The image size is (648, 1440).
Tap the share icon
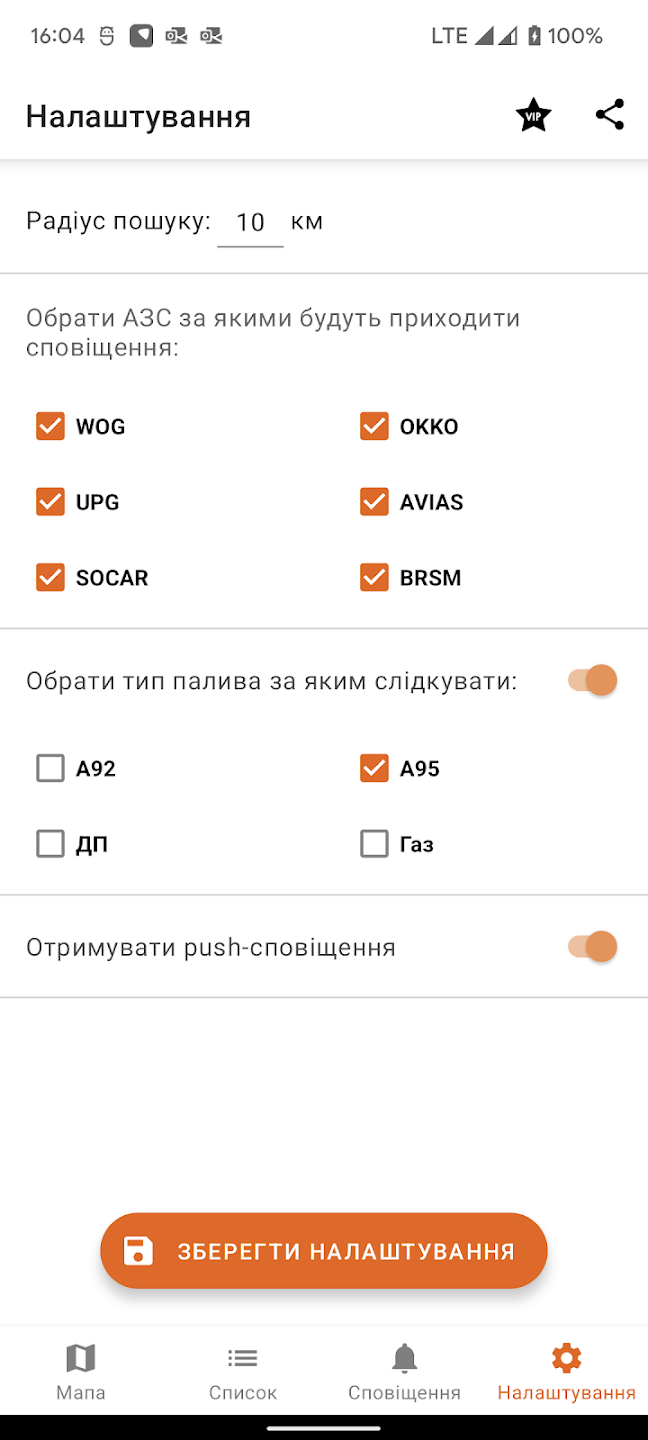(610, 115)
